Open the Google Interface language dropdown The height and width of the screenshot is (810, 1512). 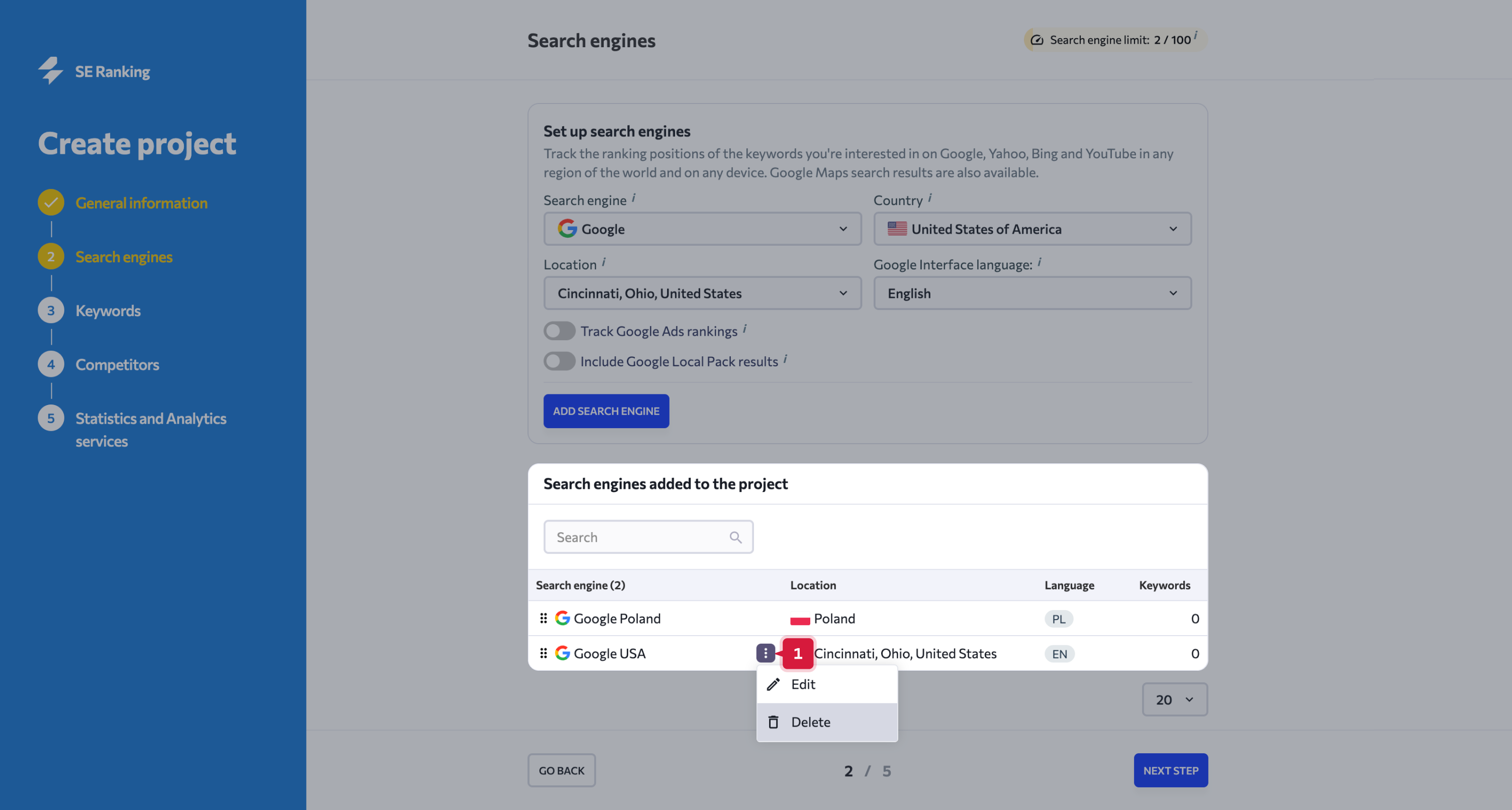[1032, 293]
